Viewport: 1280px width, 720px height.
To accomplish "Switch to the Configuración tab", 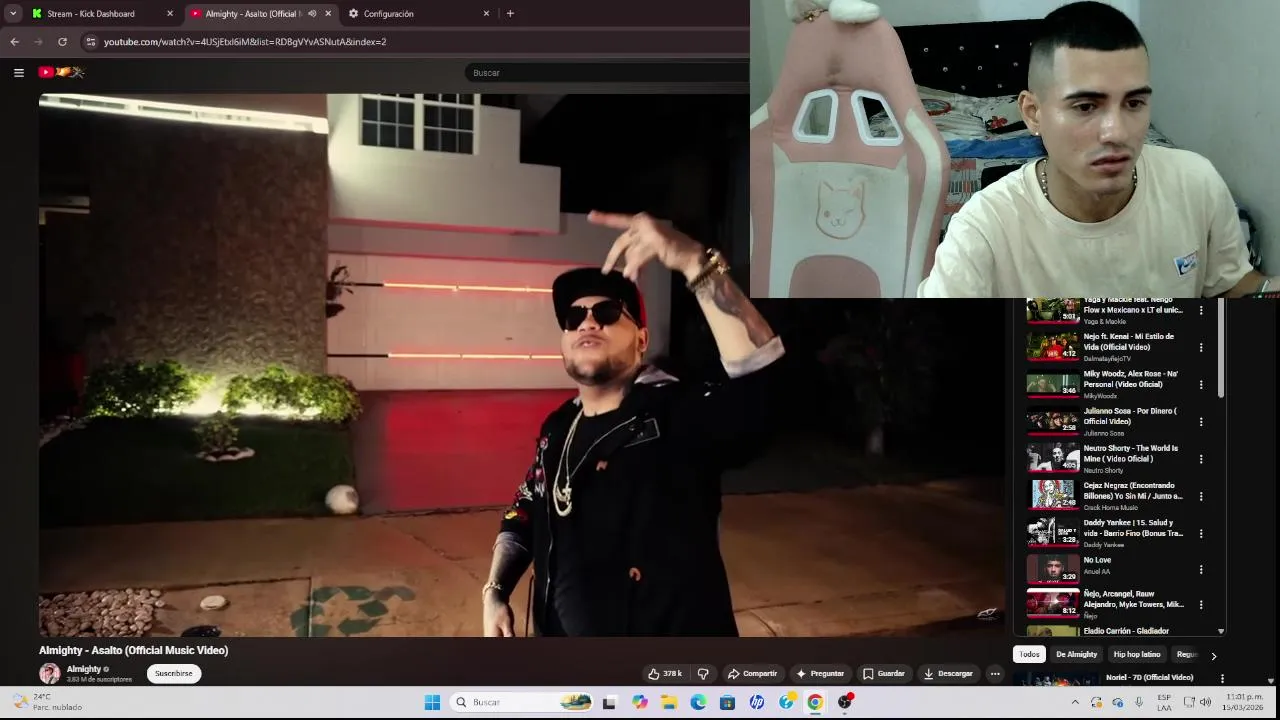I will tap(420, 14).
